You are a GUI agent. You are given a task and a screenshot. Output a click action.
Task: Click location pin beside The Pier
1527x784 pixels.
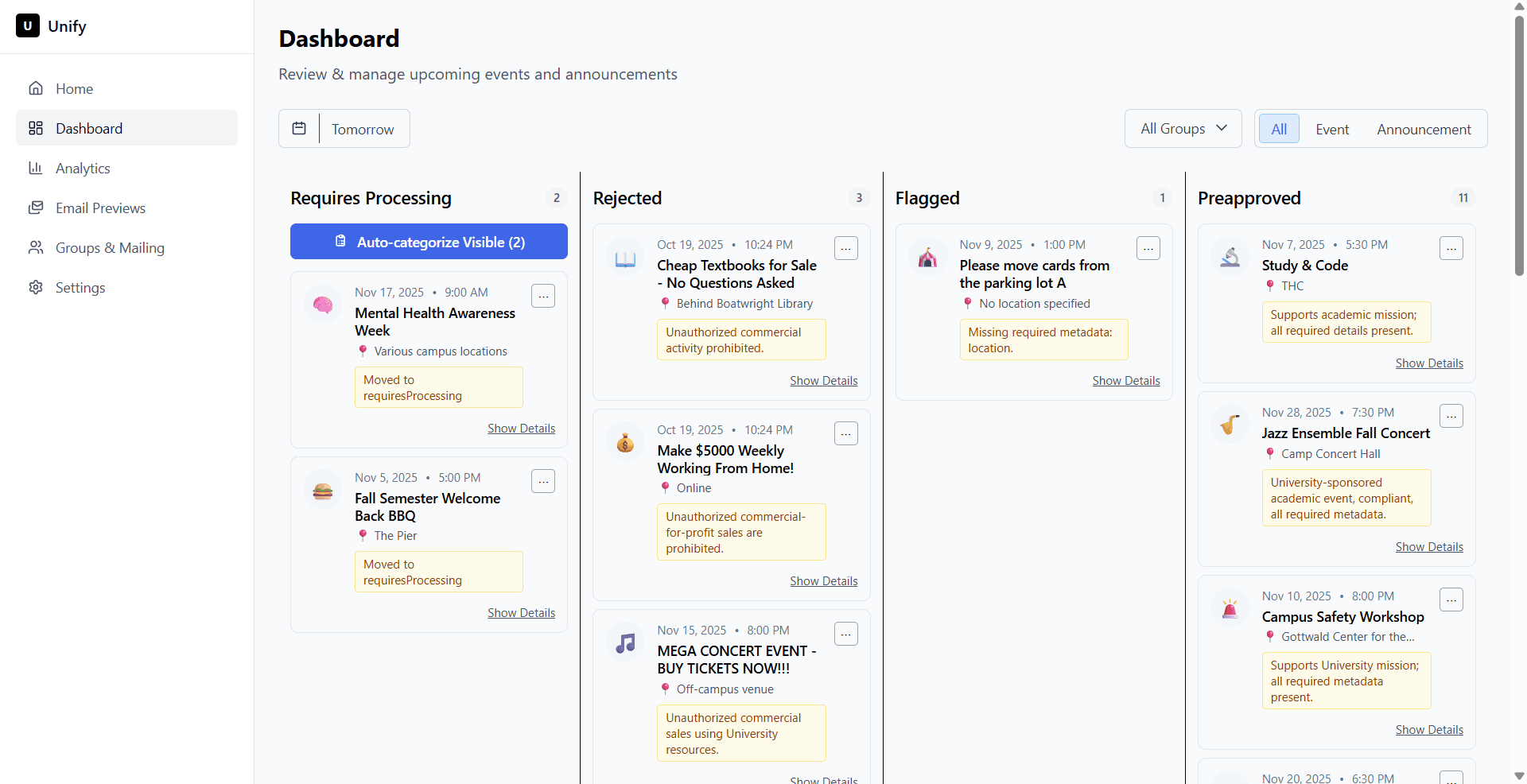tap(363, 535)
